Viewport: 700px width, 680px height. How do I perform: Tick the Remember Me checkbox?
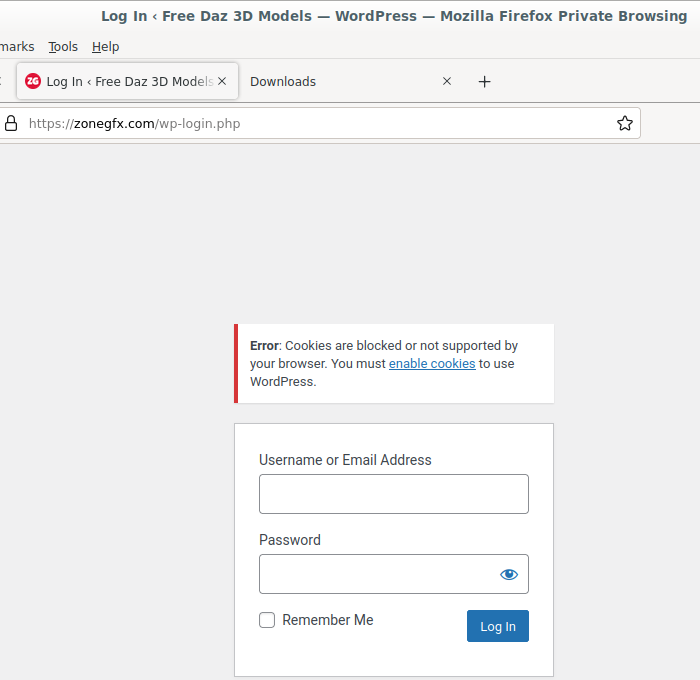click(x=267, y=620)
